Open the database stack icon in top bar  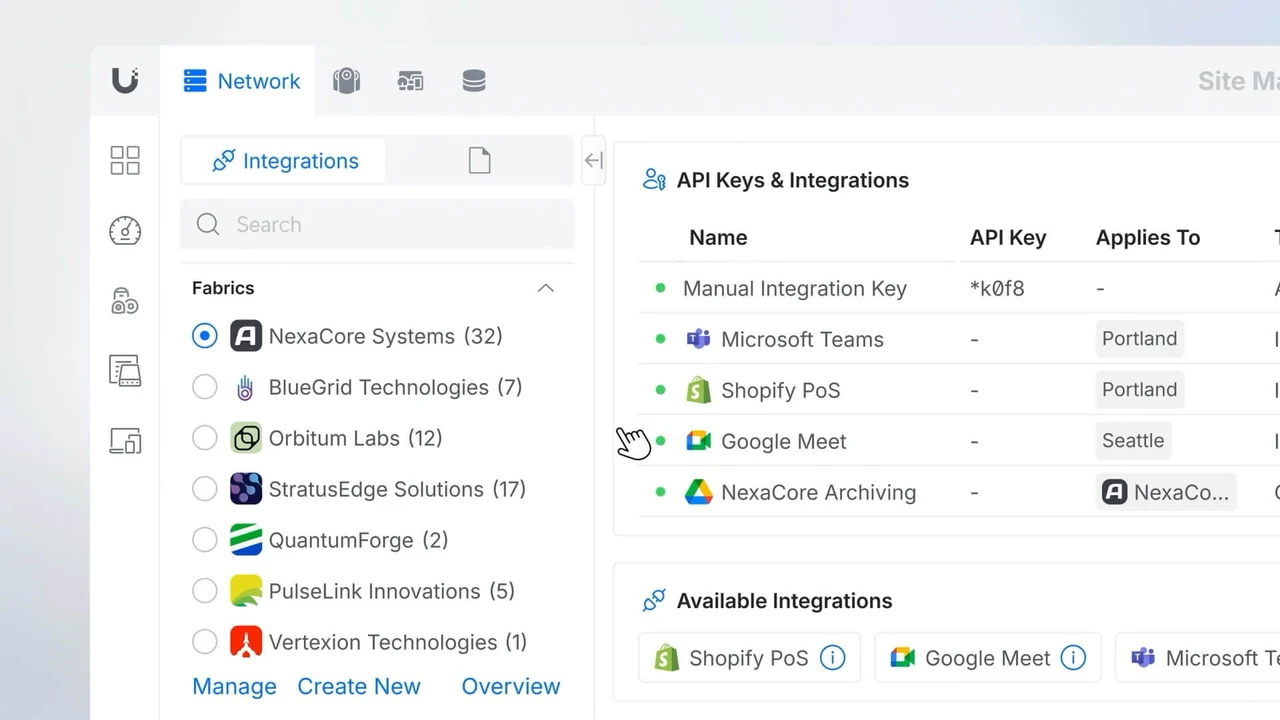474,81
